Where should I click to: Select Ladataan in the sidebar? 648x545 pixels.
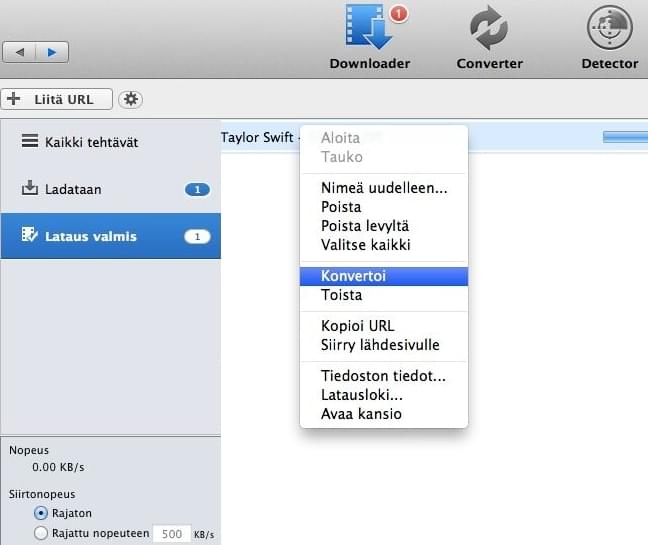pos(110,189)
